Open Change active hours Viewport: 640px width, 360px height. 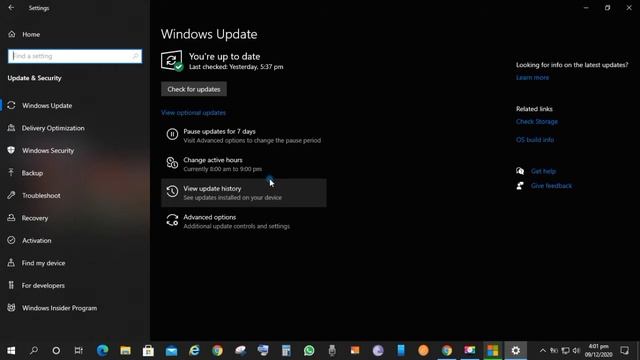coord(244,164)
